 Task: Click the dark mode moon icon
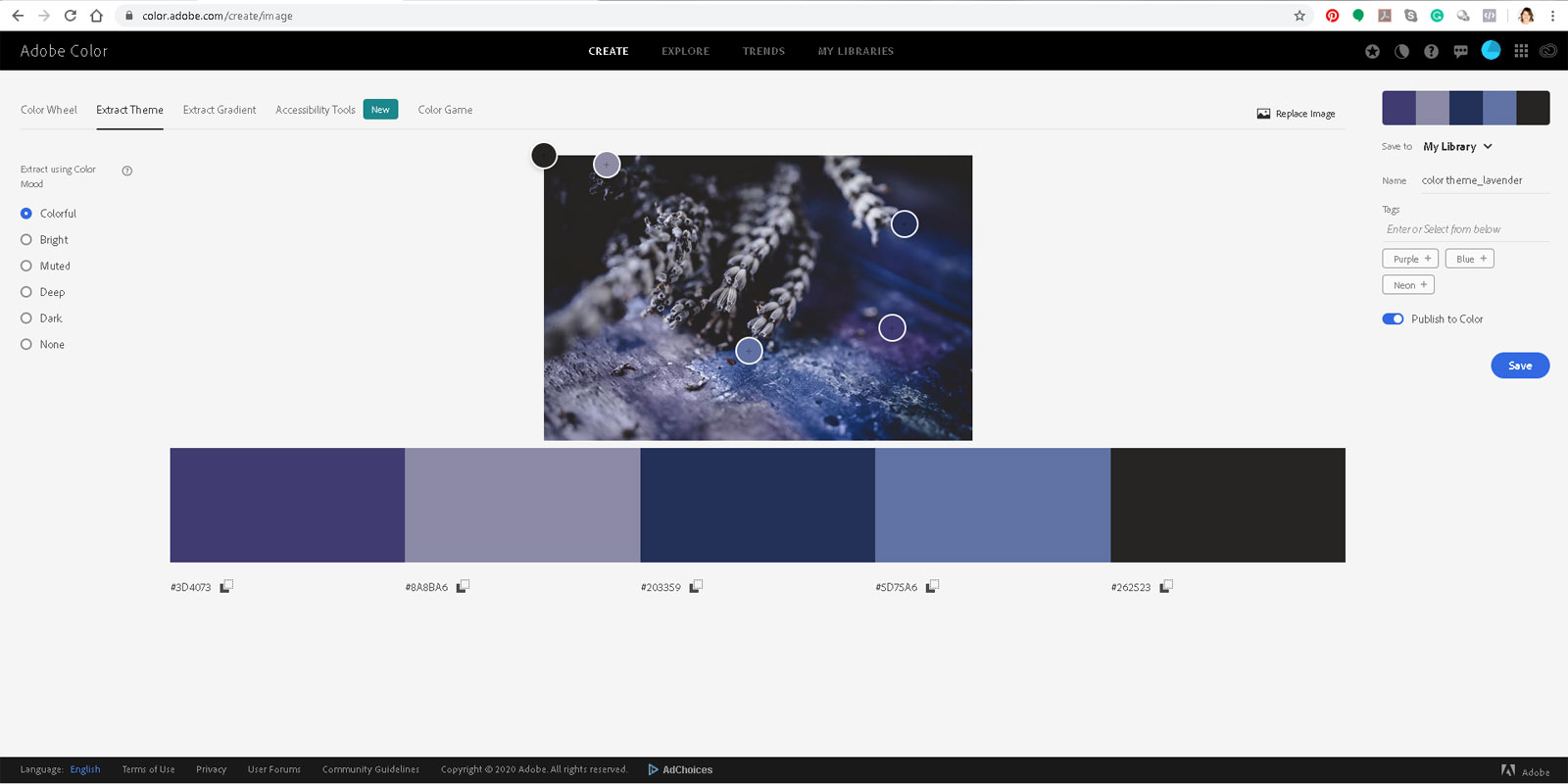pos(1401,51)
